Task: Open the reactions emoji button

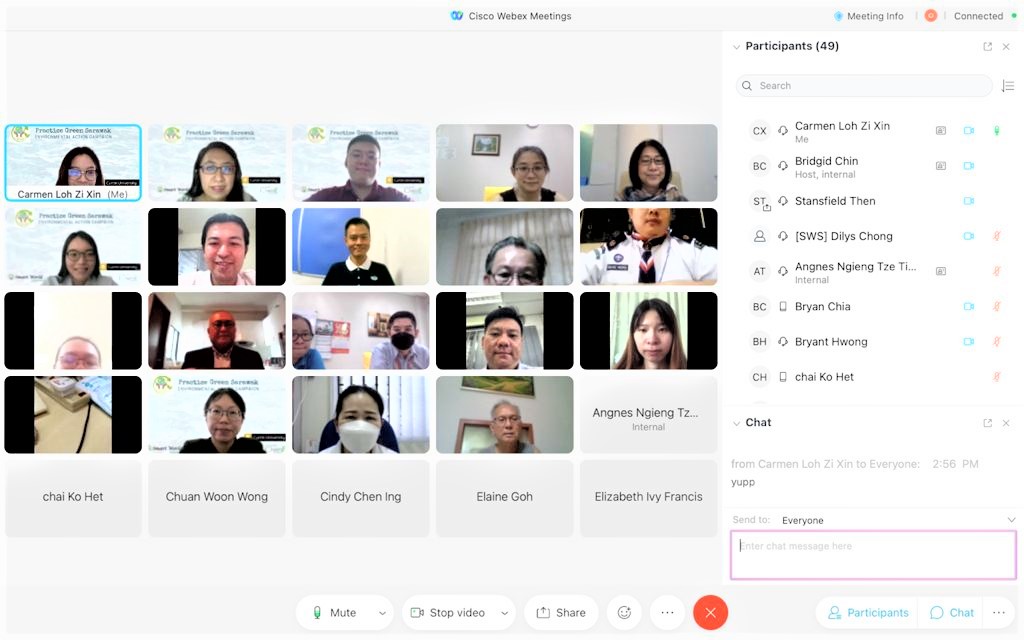Action: click(x=625, y=613)
